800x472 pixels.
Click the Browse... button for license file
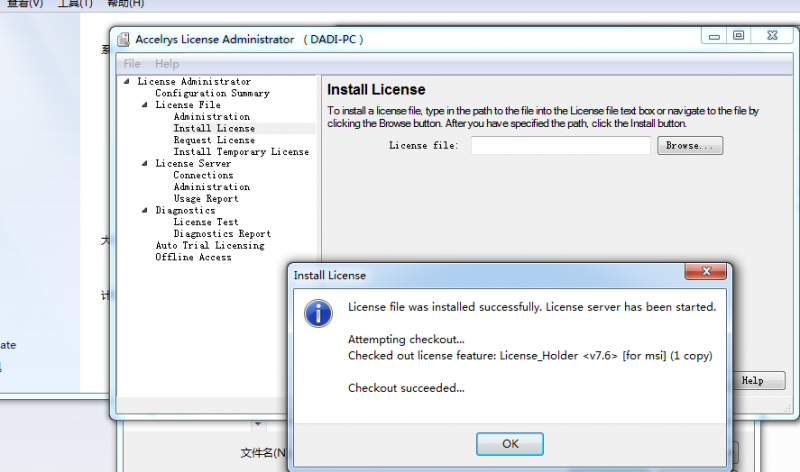[x=690, y=145]
